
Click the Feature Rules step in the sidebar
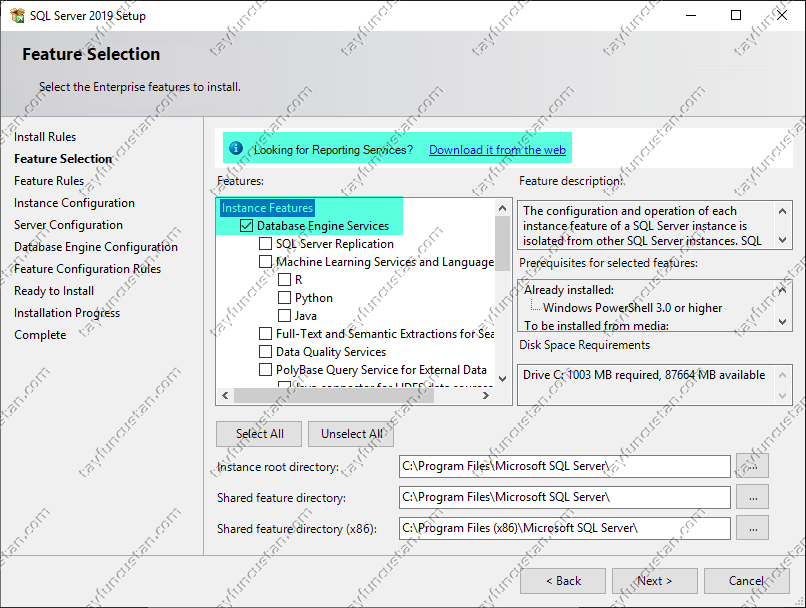coord(49,181)
